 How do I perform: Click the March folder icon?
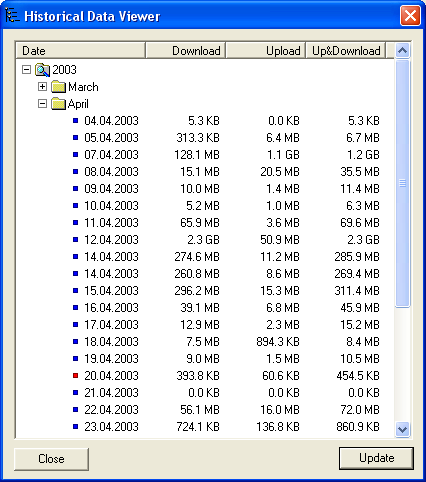(58, 87)
